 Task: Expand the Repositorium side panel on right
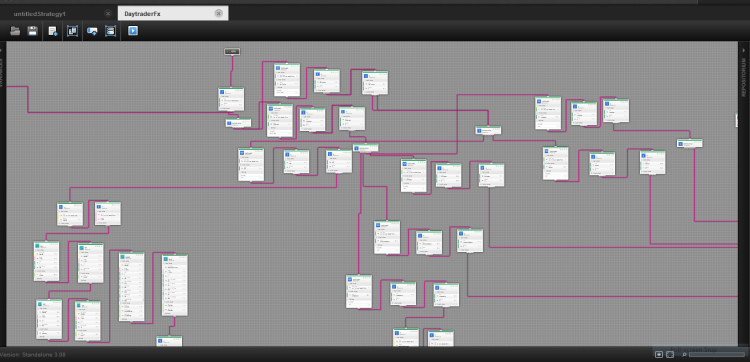point(744,77)
